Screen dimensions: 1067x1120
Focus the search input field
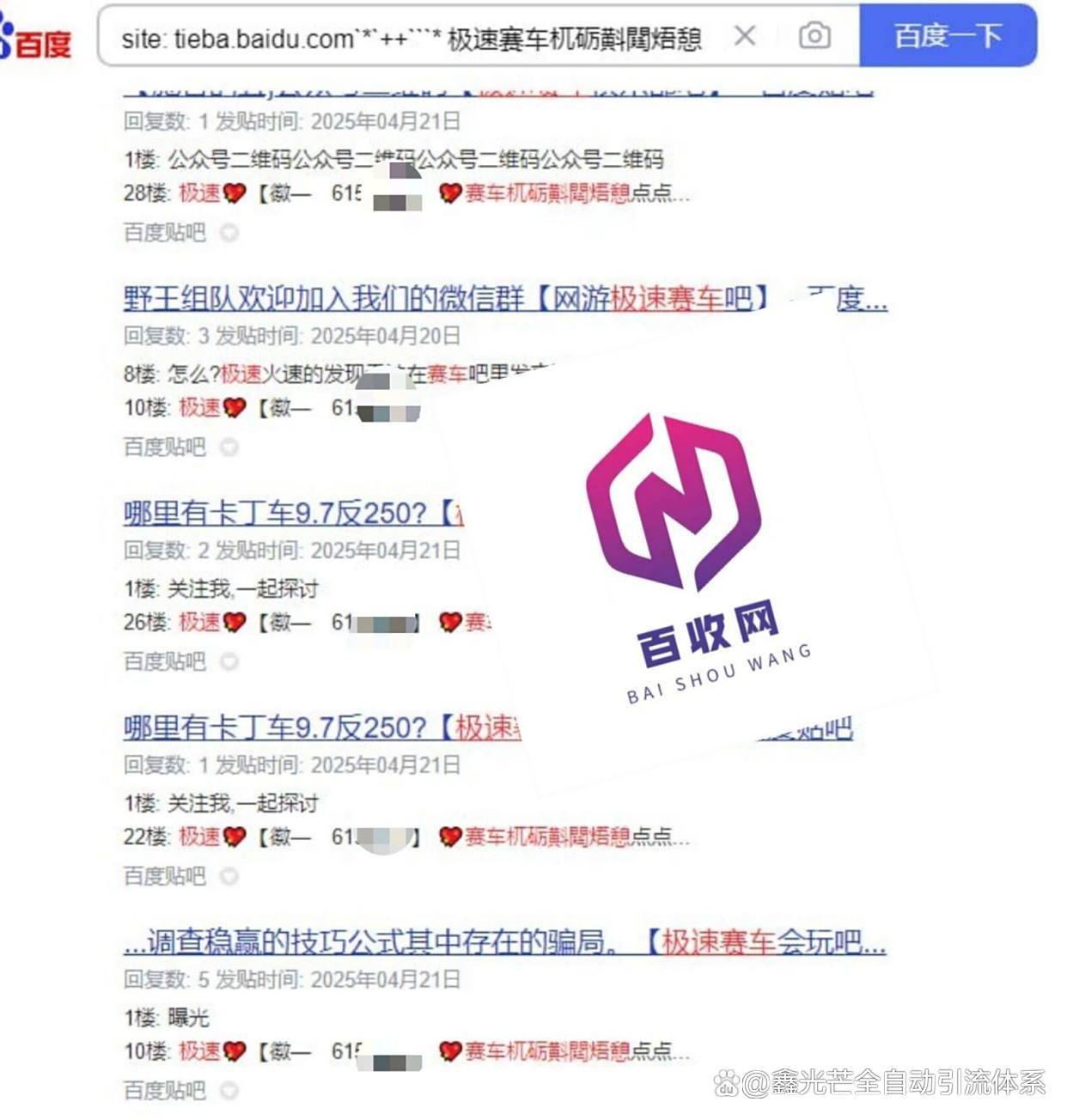click(412, 37)
